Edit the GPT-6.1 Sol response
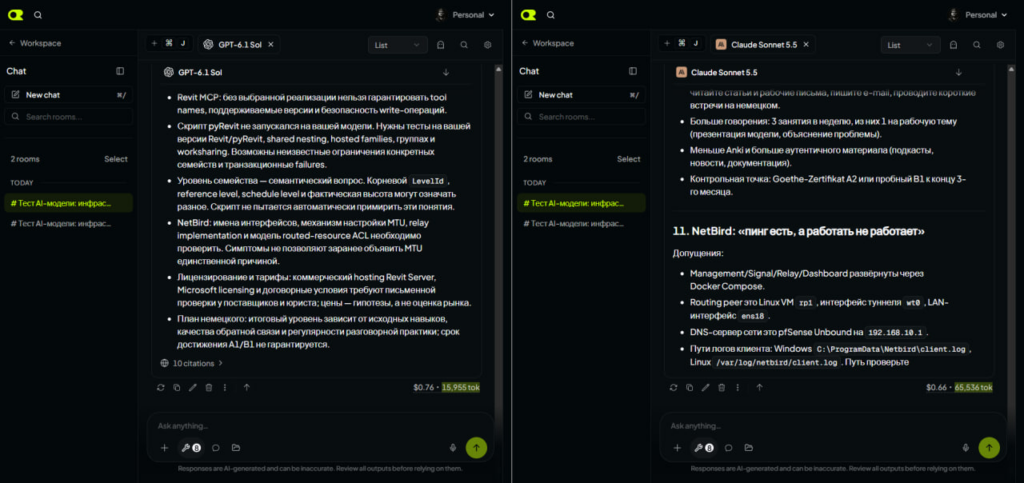The width and height of the screenshot is (1024, 483). point(193,388)
